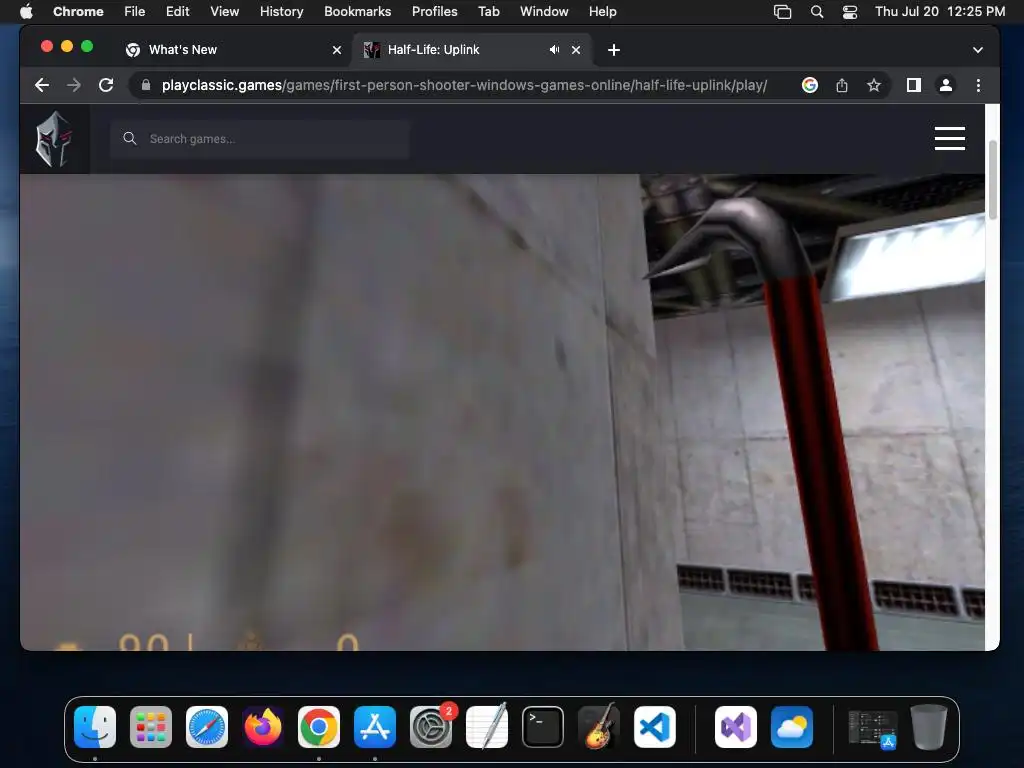Open the recent screenshot stack in Dock
This screenshot has height=768, width=1024.
pos(872,728)
